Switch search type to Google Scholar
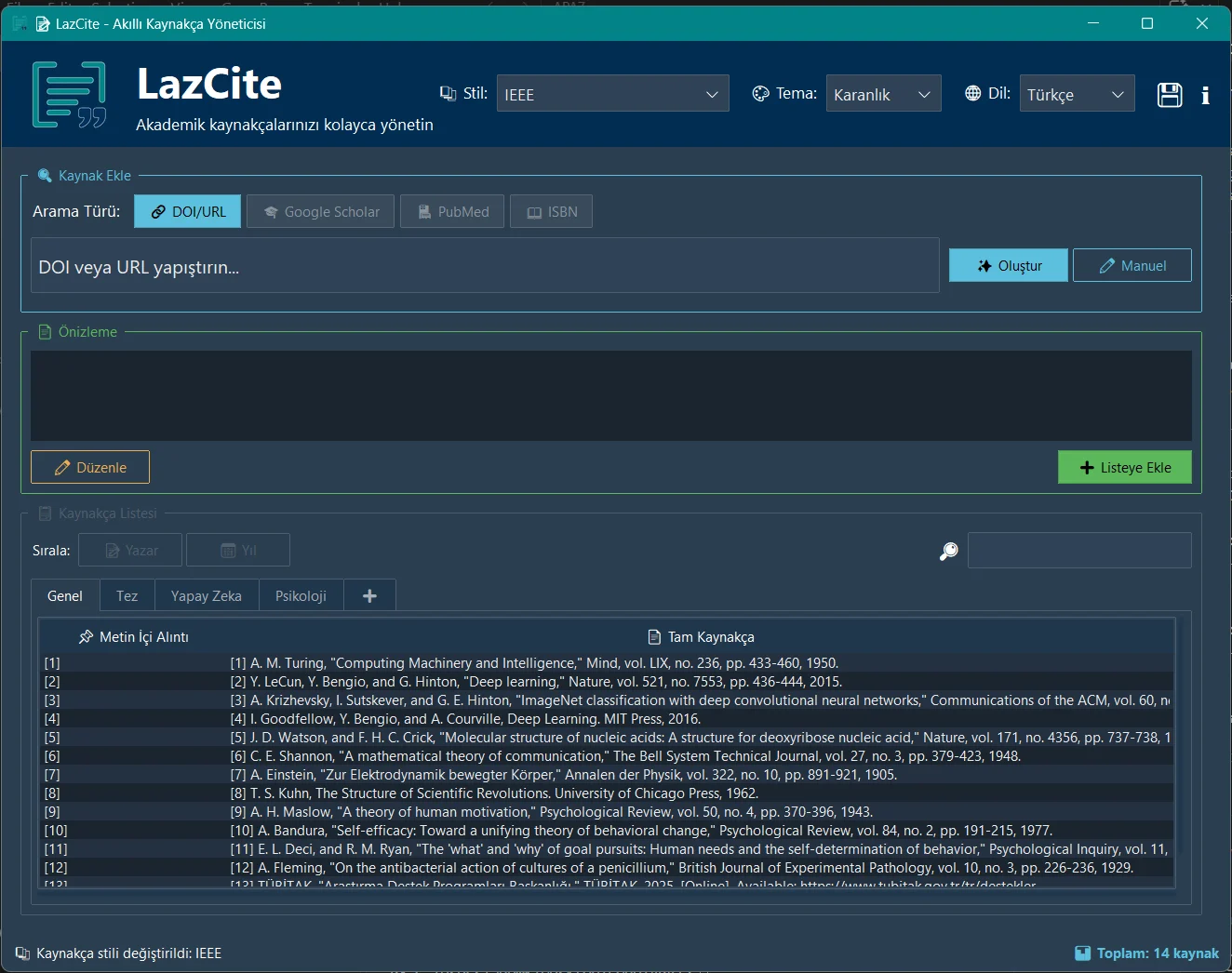 pos(321,211)
